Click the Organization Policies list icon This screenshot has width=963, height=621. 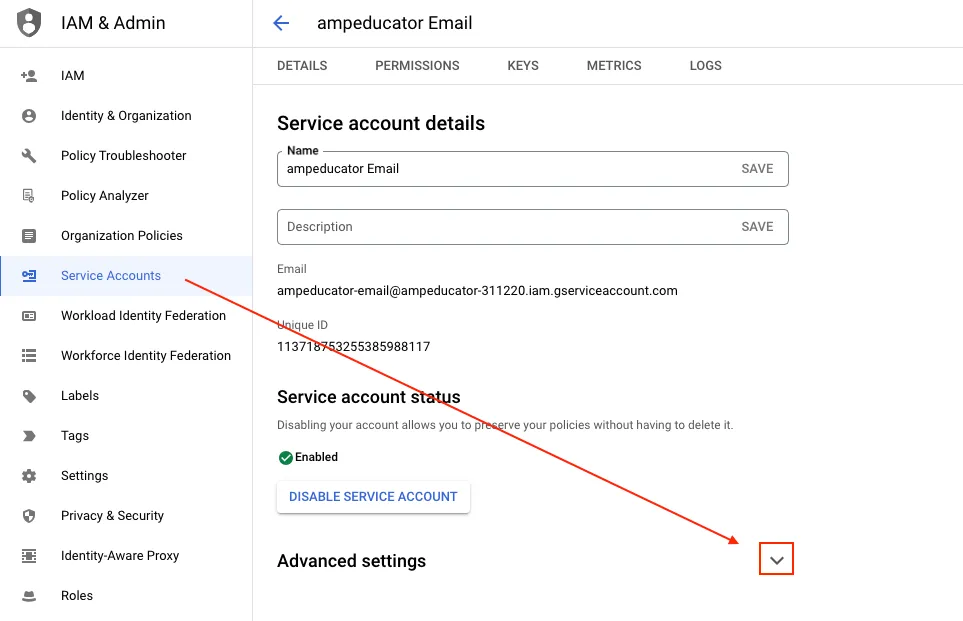coord(29,236)
